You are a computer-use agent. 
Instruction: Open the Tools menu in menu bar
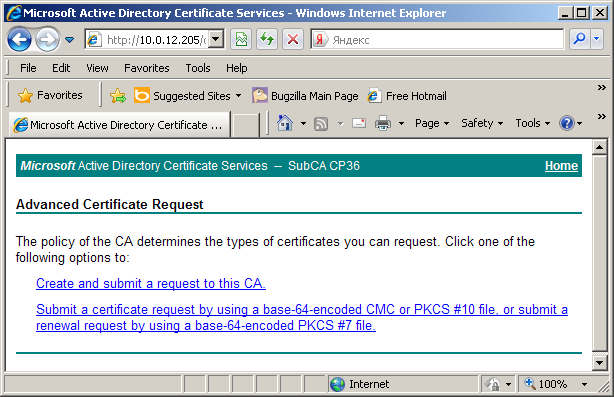(198, 68)
